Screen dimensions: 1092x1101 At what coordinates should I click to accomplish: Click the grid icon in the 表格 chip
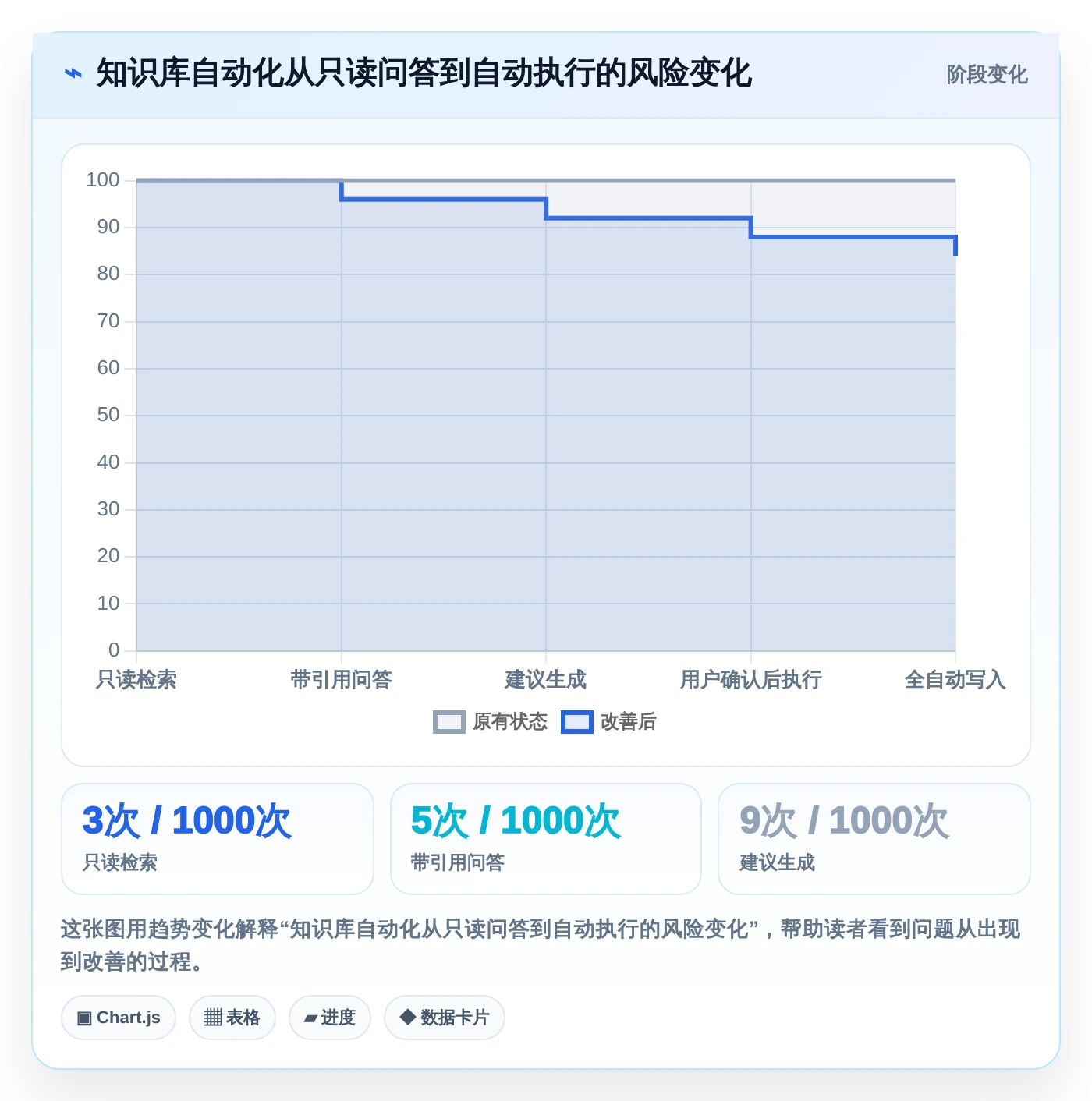[x=213, y=1018]
